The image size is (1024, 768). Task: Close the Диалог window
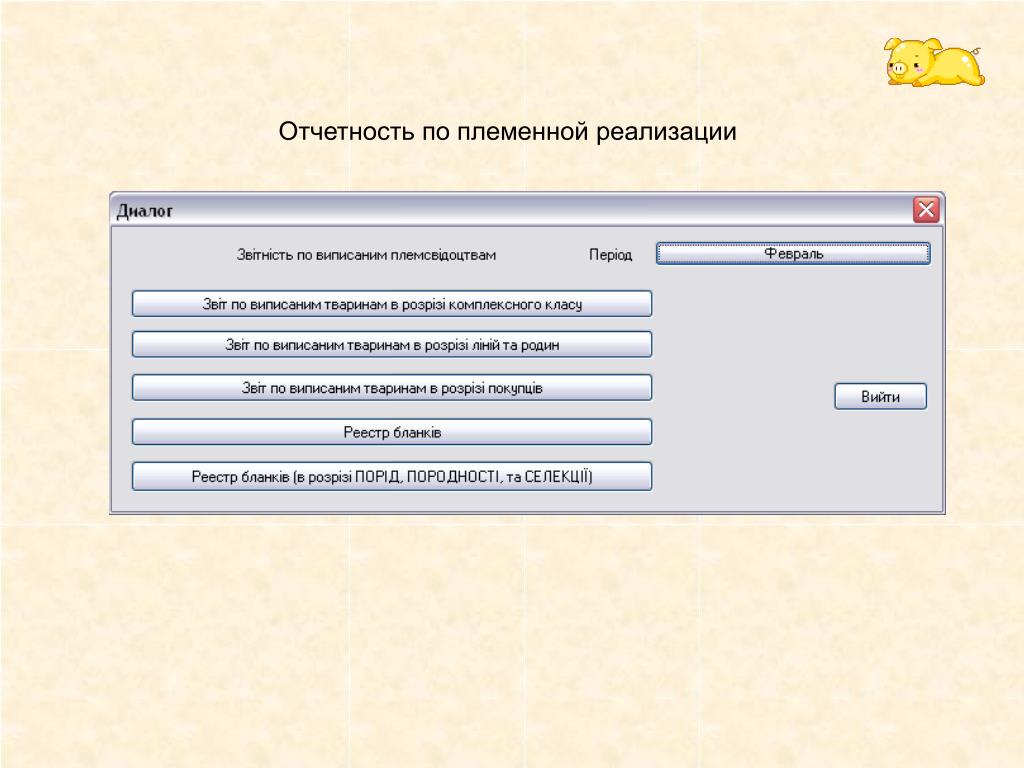926,210
